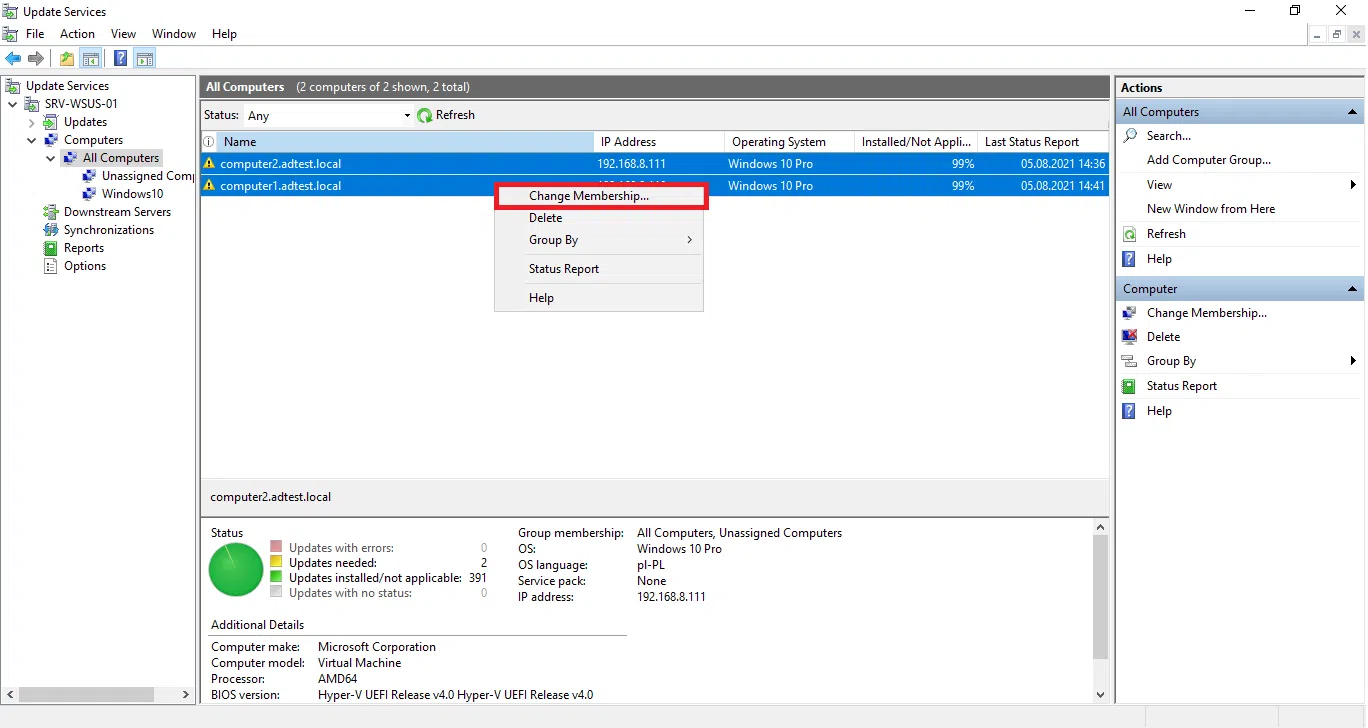The width and height of the screenshot is (1368, 728).
Task: Click the Back arrow in toolbar
Action: coord(13,59)
